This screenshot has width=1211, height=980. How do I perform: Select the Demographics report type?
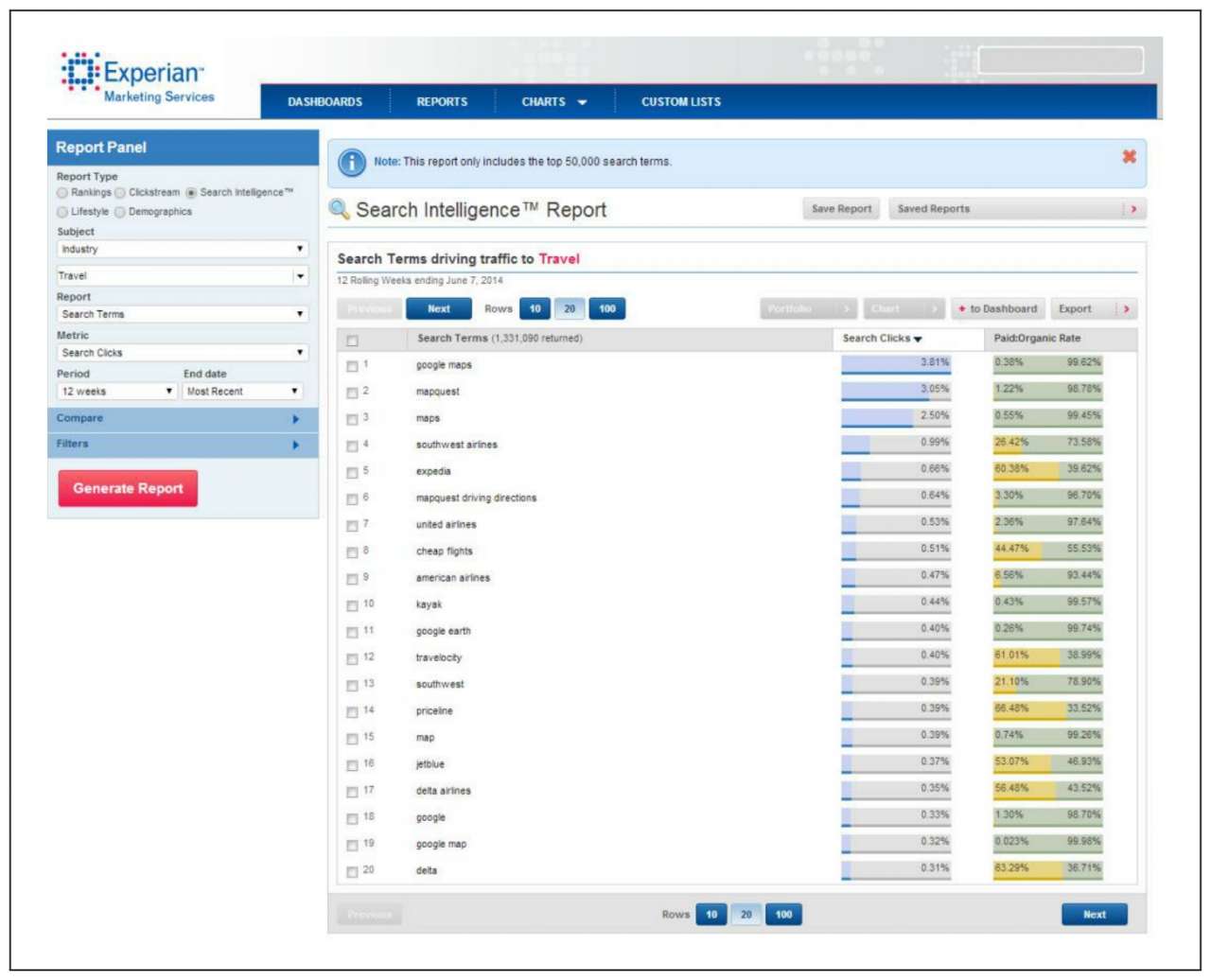120,212
